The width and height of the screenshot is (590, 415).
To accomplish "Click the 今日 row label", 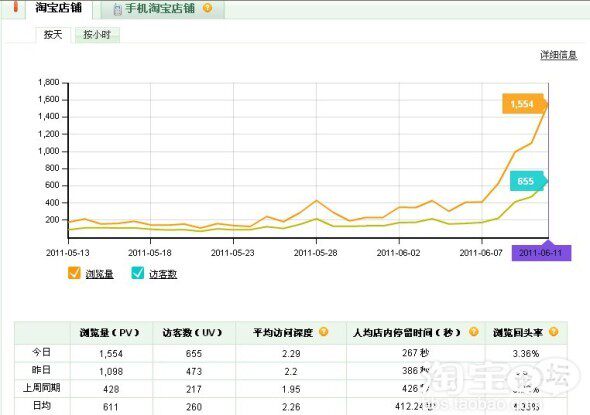I will (42, 352).
